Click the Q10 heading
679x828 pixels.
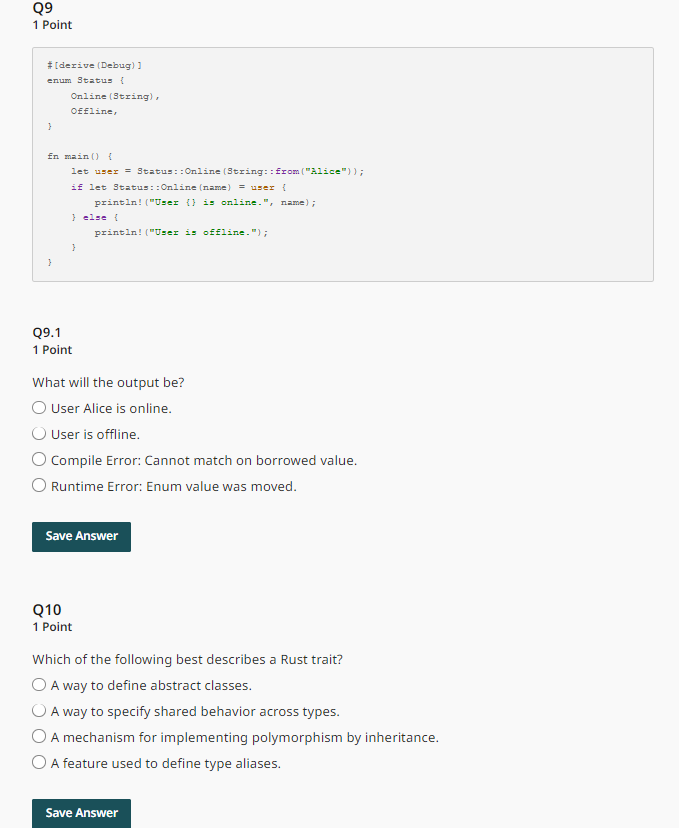point(45,609)
